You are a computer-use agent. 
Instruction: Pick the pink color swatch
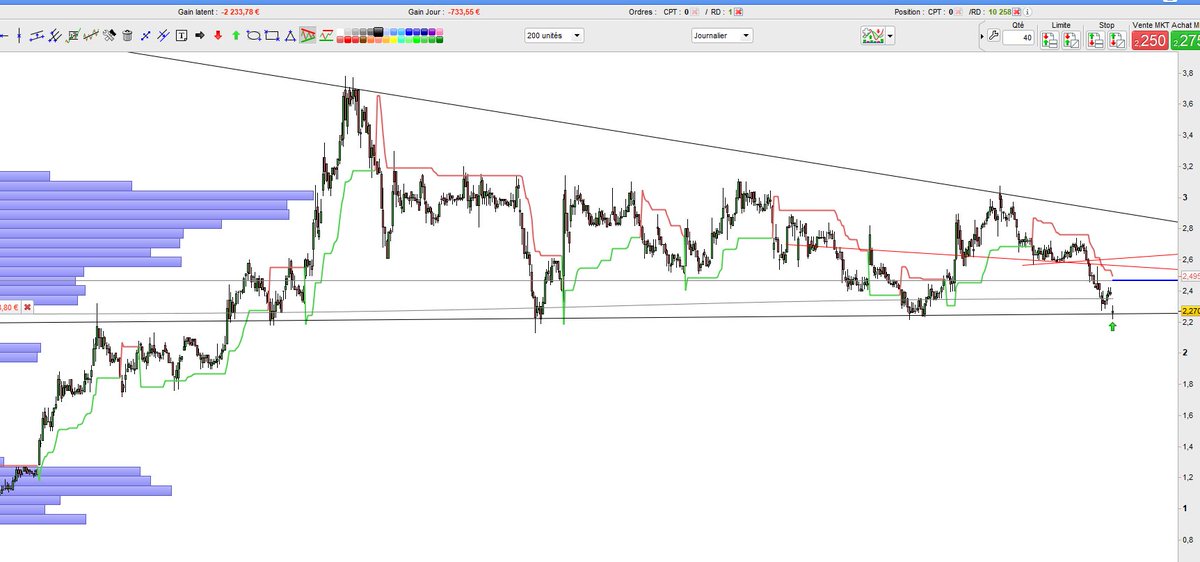click(440, 32)
